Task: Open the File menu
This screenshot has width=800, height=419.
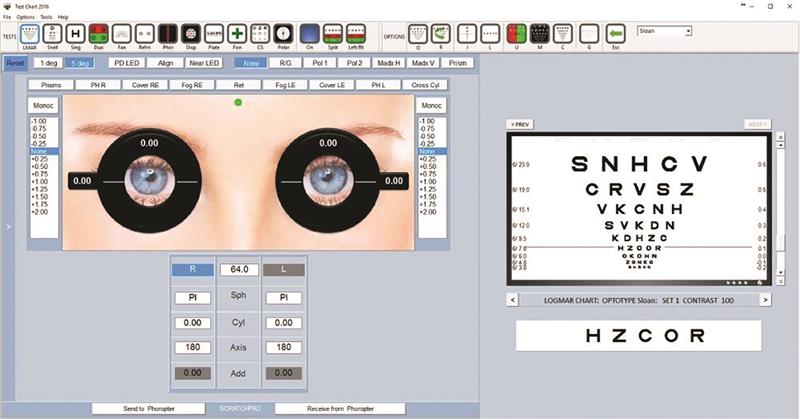Action: (7, 17)
